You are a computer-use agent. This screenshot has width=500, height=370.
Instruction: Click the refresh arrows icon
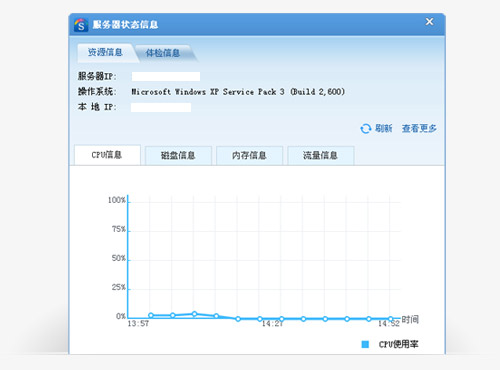pyautogui.click(x=366, y=129)
